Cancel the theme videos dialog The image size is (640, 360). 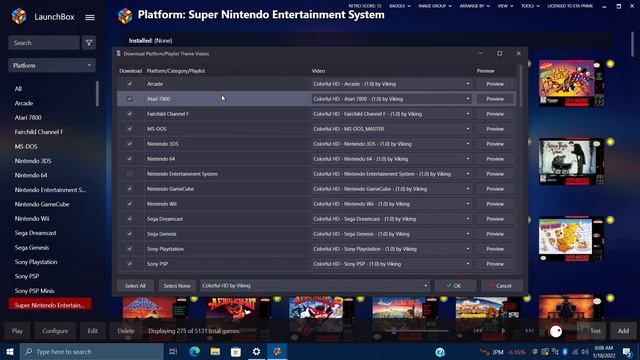502,286
